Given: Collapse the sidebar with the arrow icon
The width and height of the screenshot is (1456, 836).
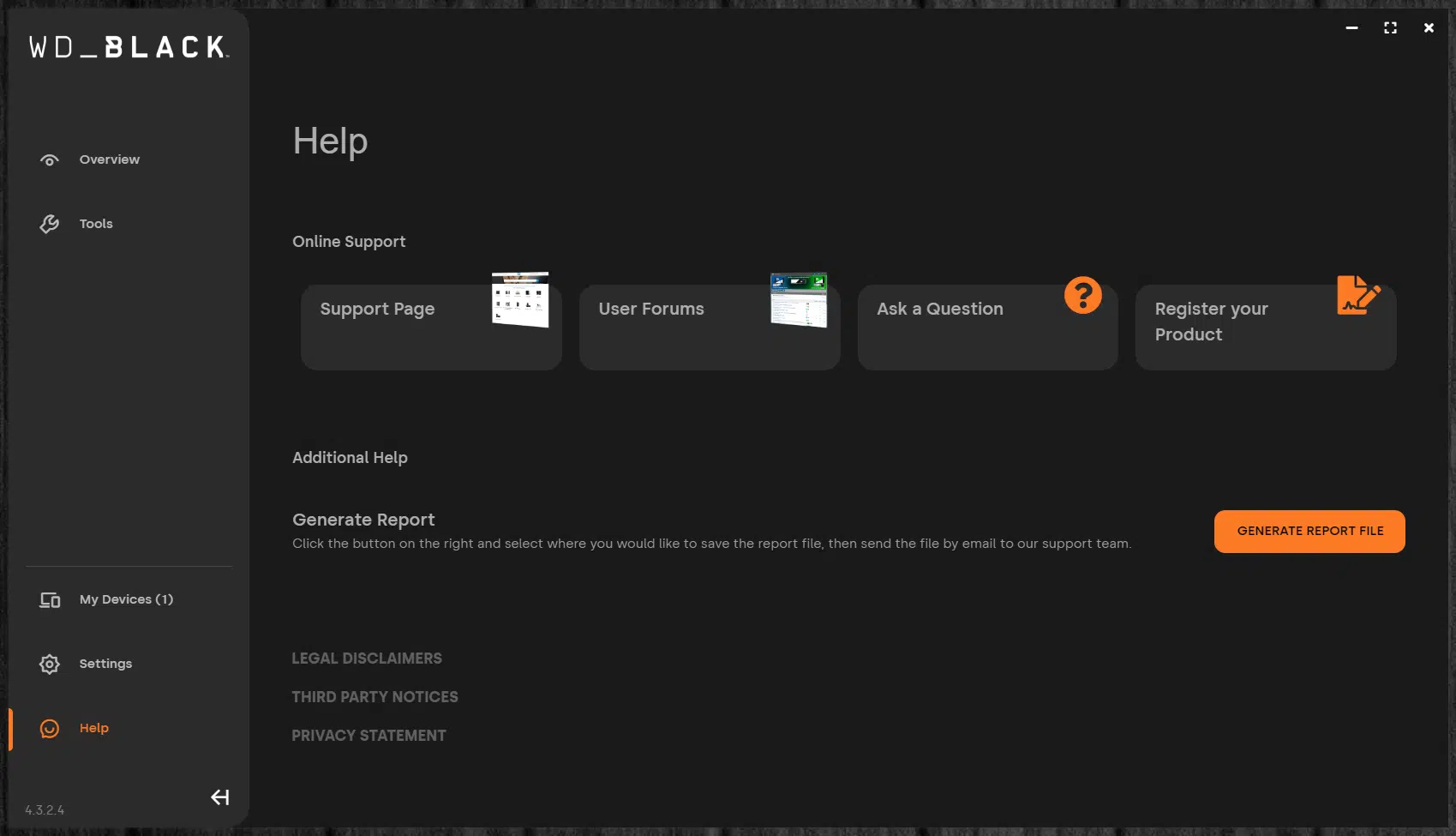Looking at the screenshot, I should pyautogui.click(x=220, y=797).
